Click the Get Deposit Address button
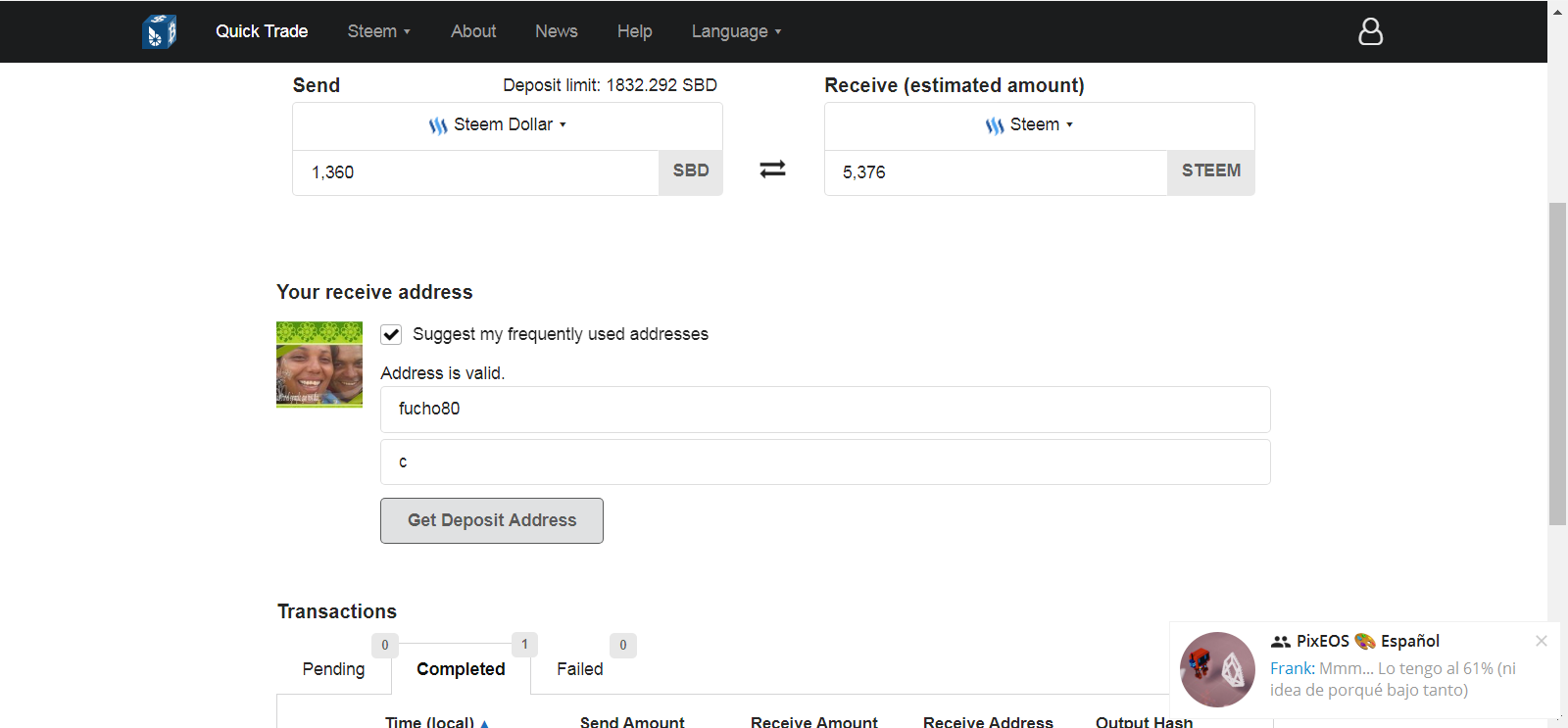The width and height of the screenshot is (1568, 728). (x=492, y=520)
